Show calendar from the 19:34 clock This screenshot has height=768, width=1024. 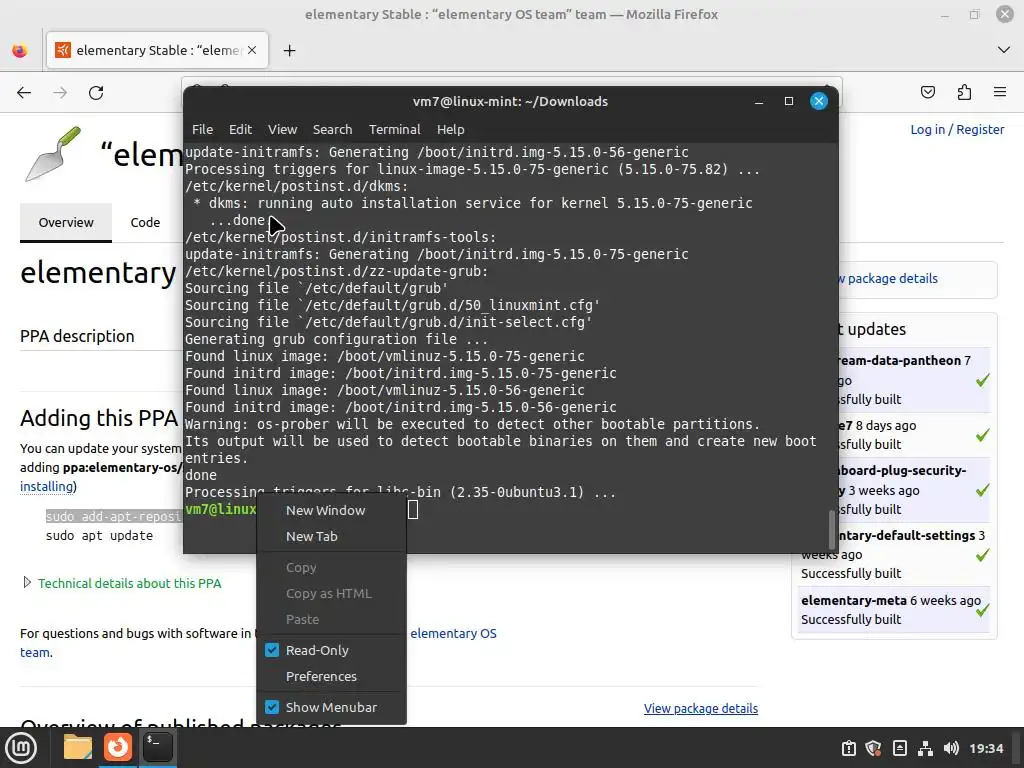pyautogui.click(x=985, y=748)
